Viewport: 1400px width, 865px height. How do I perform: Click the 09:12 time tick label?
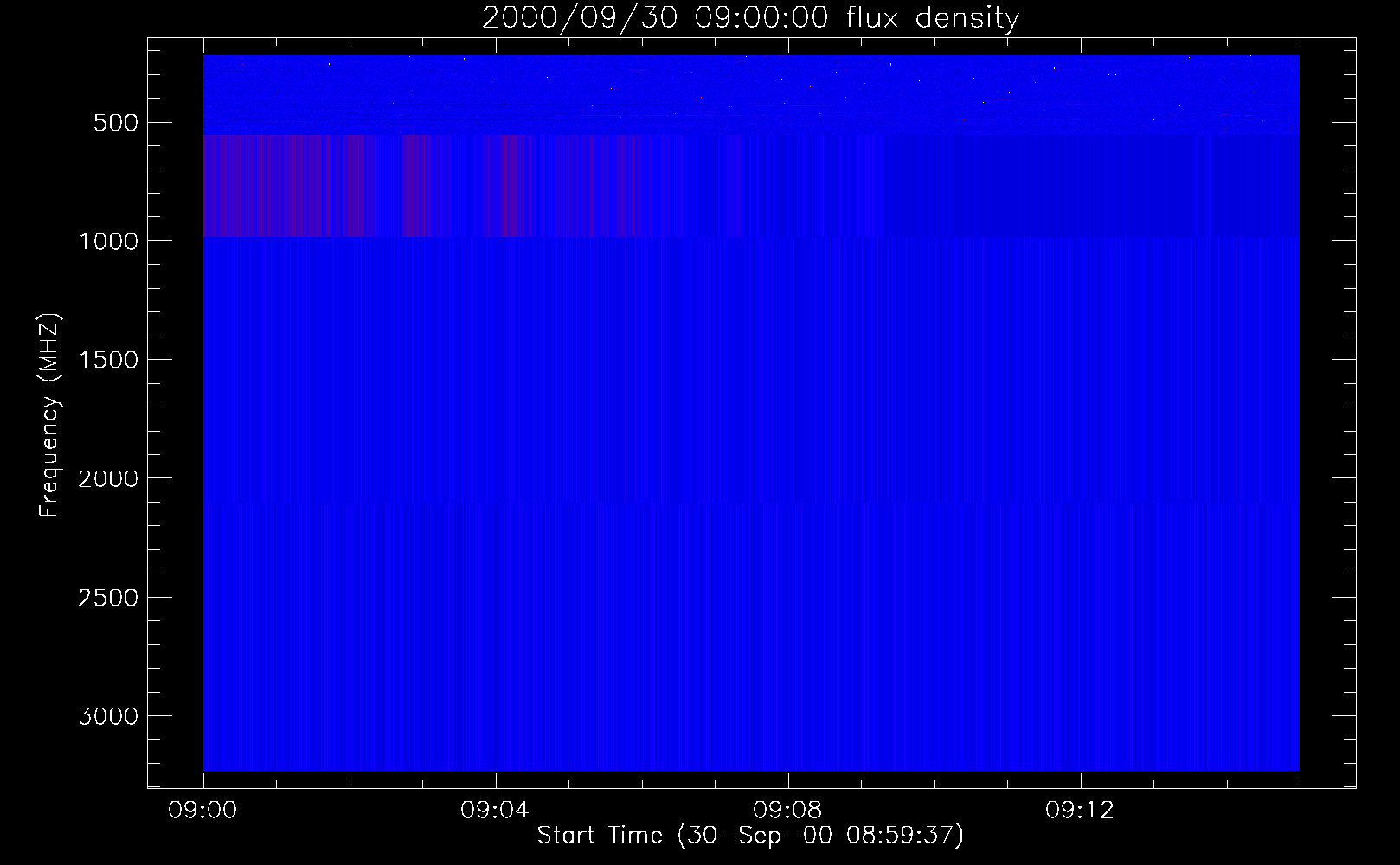pyautogui.click(x=1080, y=811)
